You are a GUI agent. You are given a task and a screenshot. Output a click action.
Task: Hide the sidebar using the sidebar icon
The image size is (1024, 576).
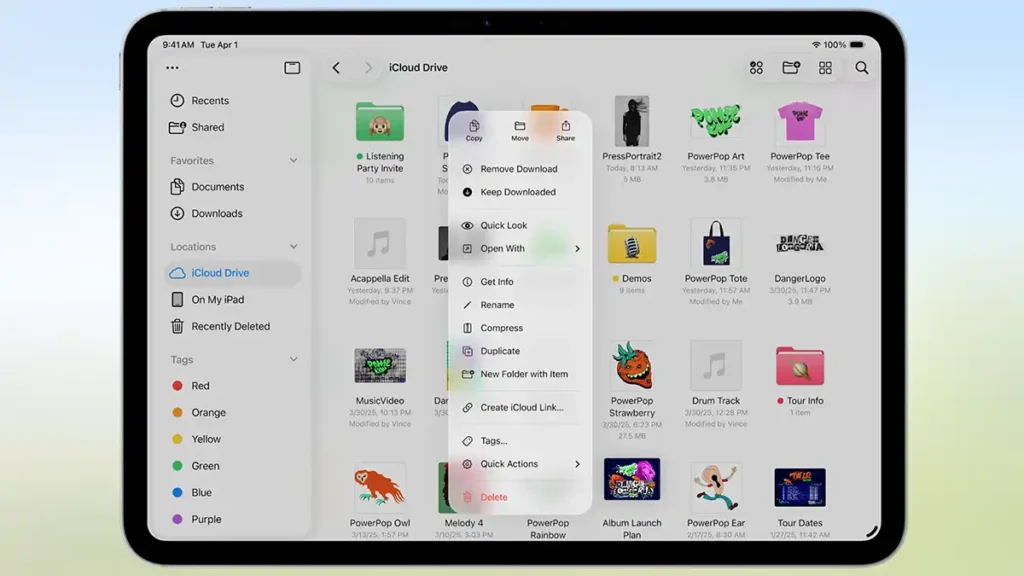tap(292, 68)
